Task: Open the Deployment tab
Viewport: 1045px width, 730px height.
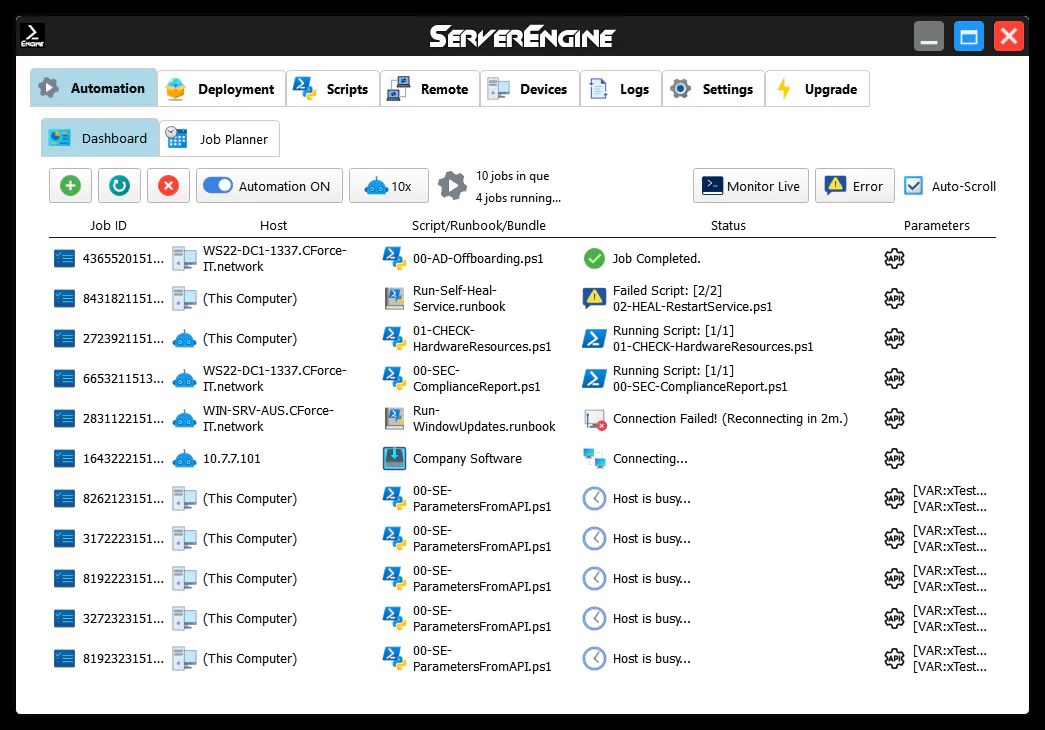Action: tap(221, 89)
